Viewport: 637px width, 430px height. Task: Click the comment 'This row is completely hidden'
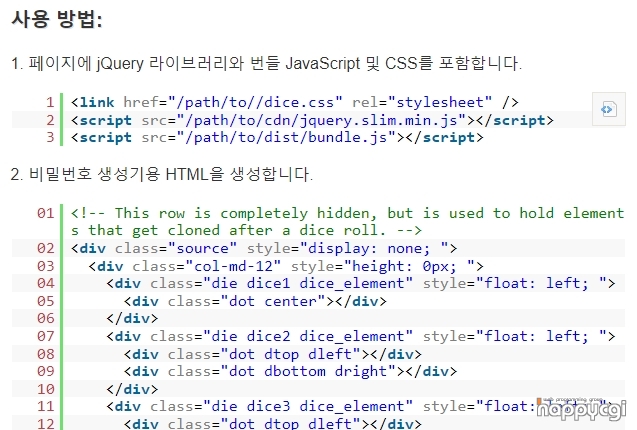pos(347,213)
